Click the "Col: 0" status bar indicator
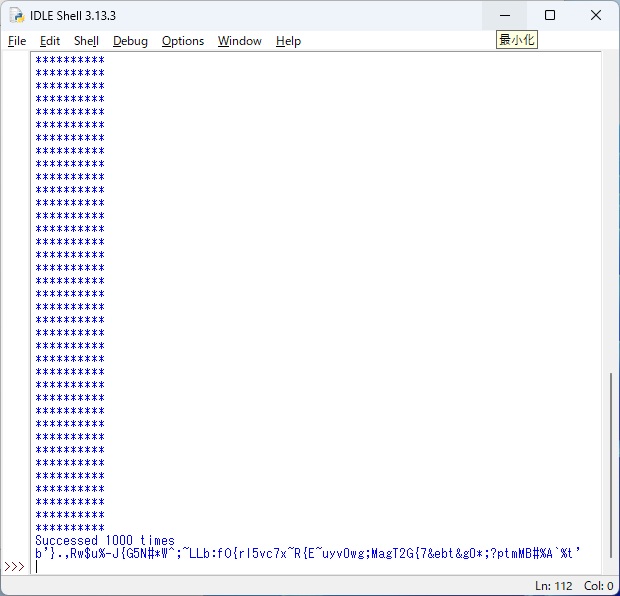Viewport: 620px width, 596px height. 598,586
